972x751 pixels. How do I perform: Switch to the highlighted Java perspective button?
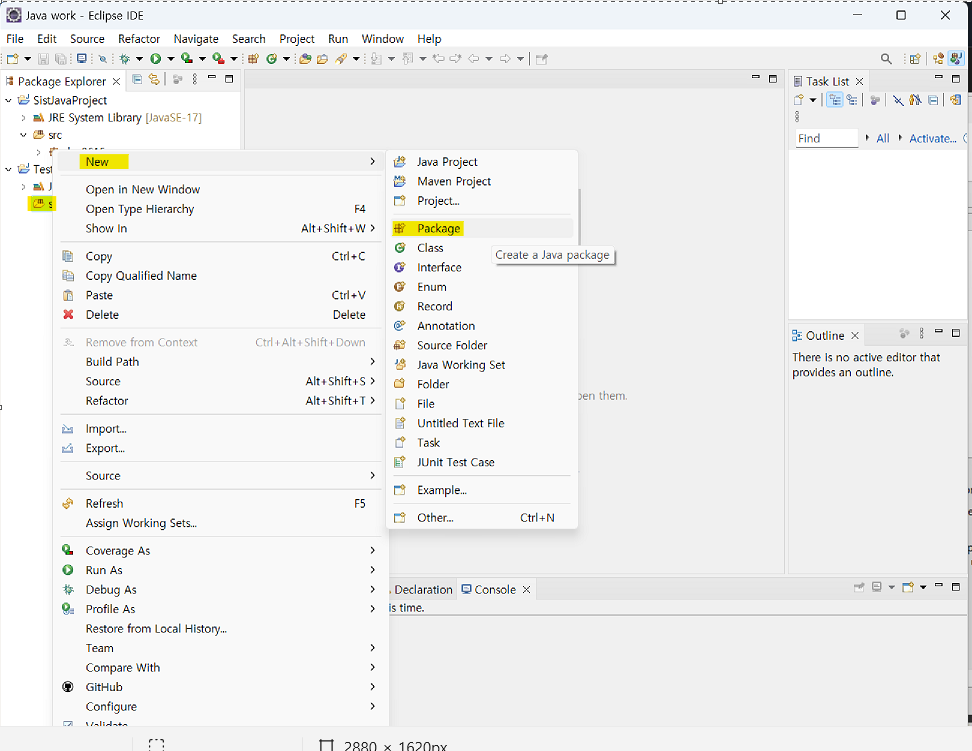pyautogui.click(x=957, y=58)
